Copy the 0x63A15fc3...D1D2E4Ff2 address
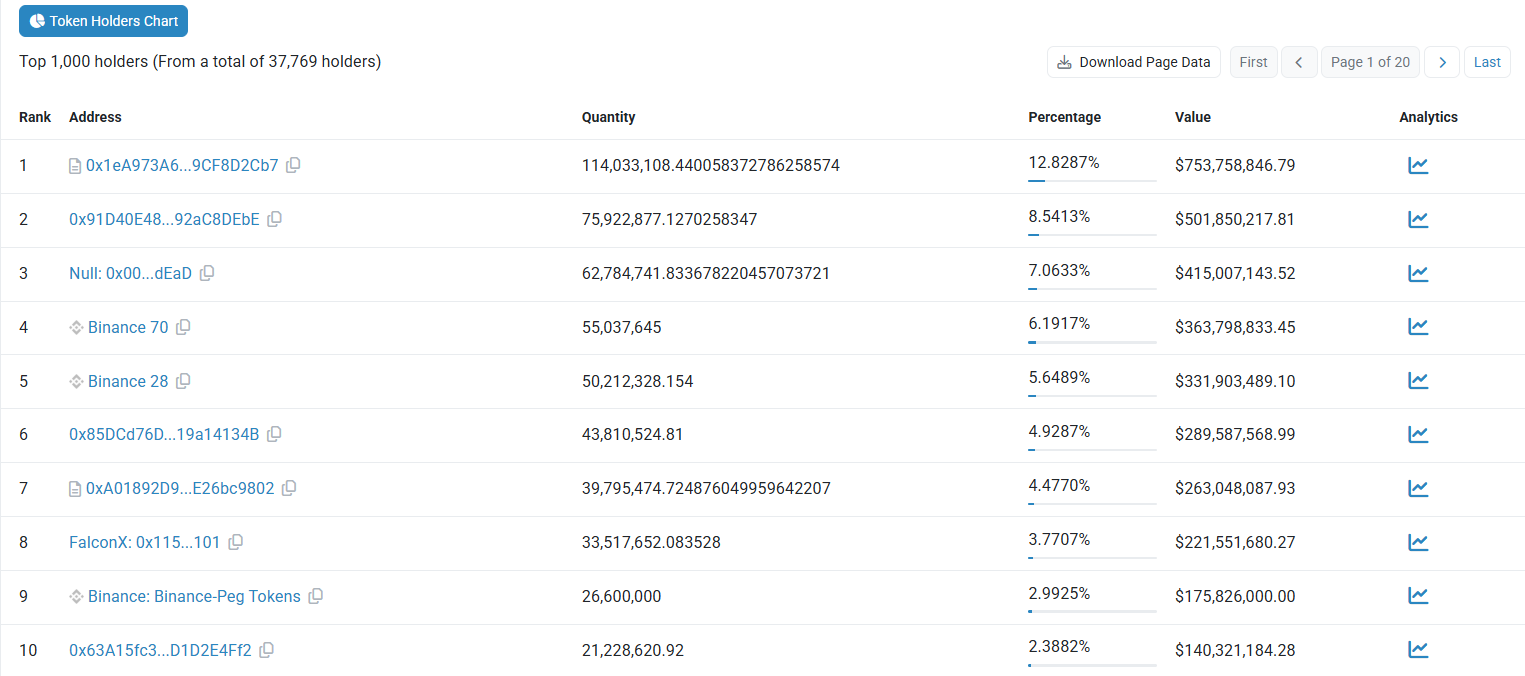The width and height of the screenshot is (1525, 676). (x=266, y=651)
